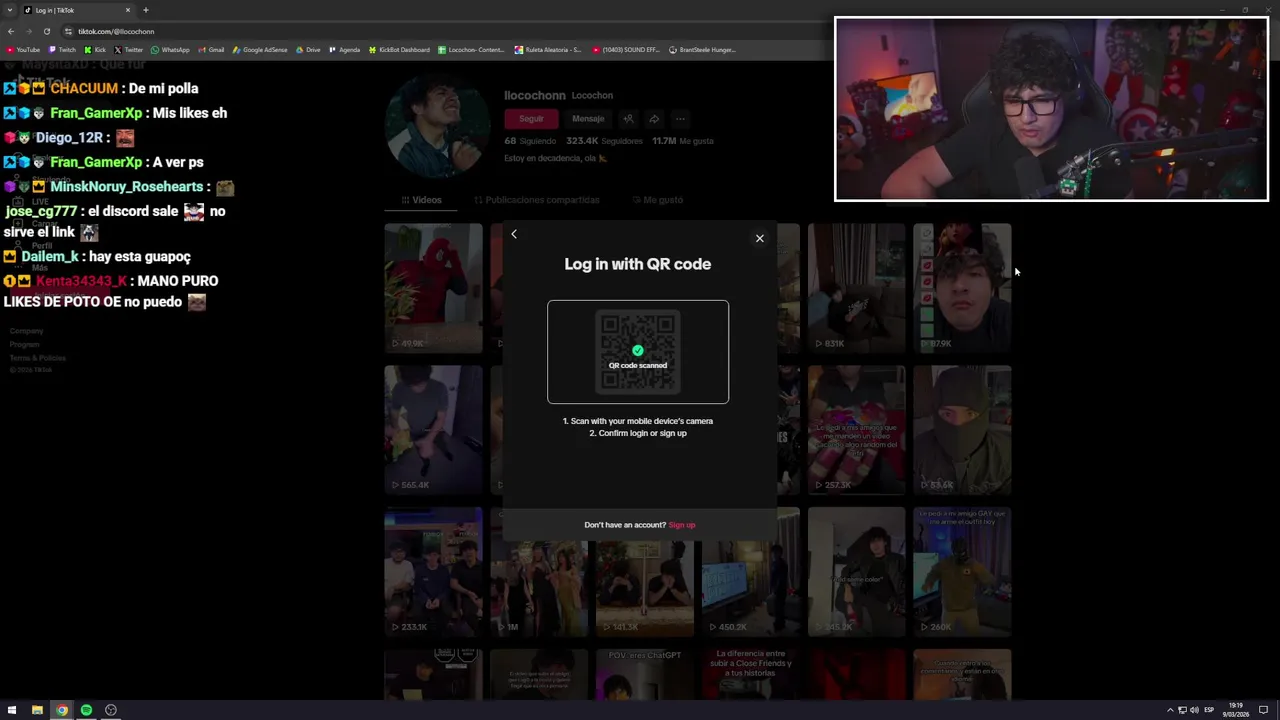Screen dimensions: 1280x720
Task: Open the Twitter bookmark
Action: [129, 50]
